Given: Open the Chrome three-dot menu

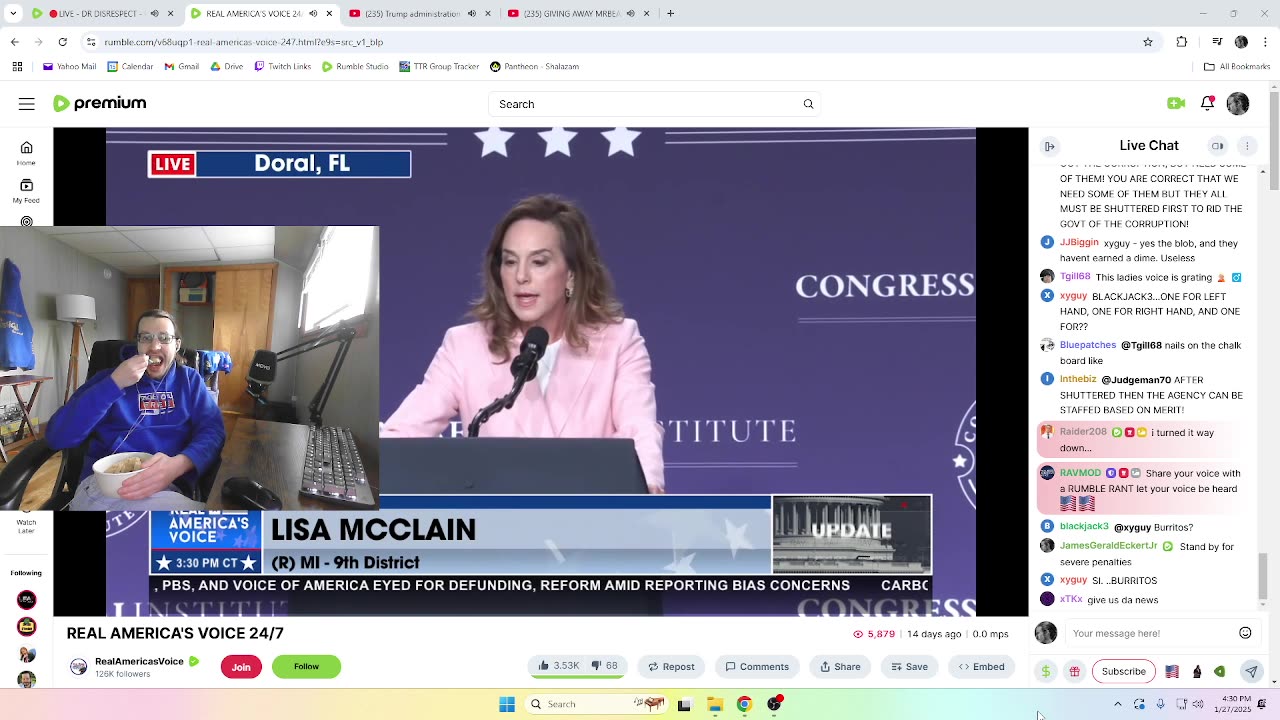Looking at the screenshot, I should point(1264,42).
